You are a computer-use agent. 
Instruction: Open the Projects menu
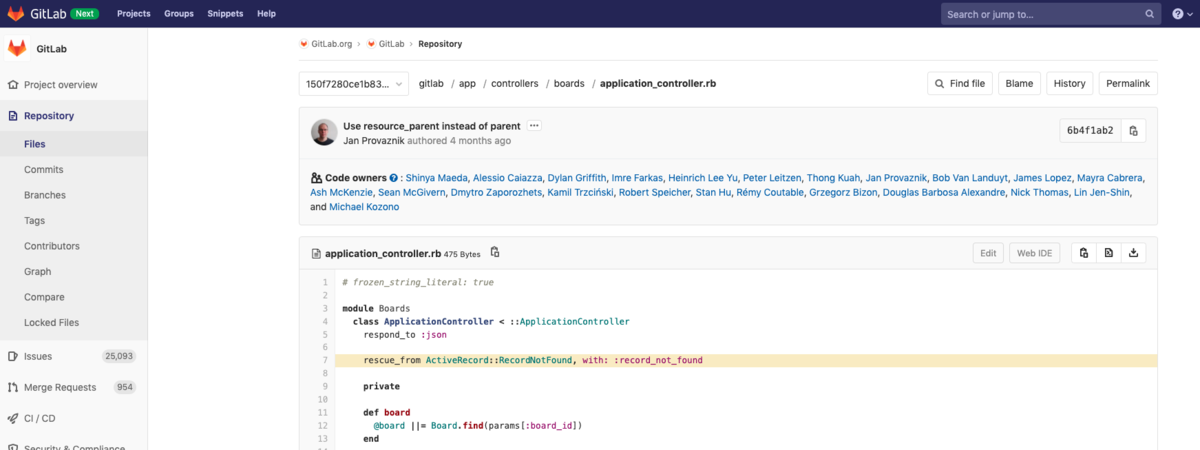(134, 14)
